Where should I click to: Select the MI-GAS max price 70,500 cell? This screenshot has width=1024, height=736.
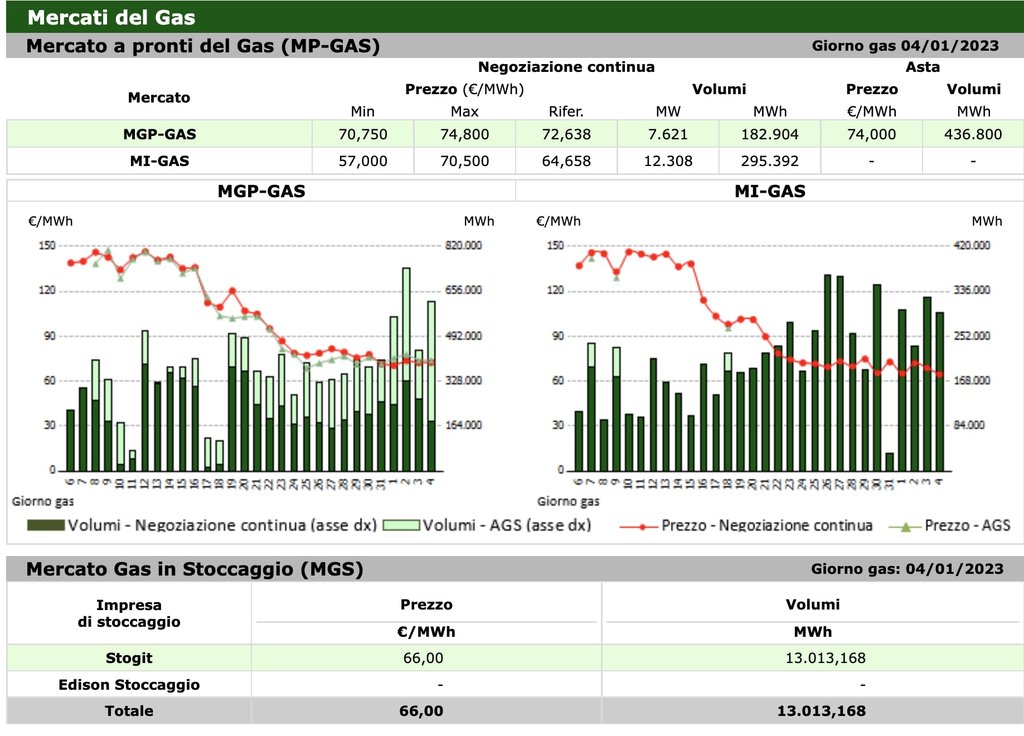point(464,160)
